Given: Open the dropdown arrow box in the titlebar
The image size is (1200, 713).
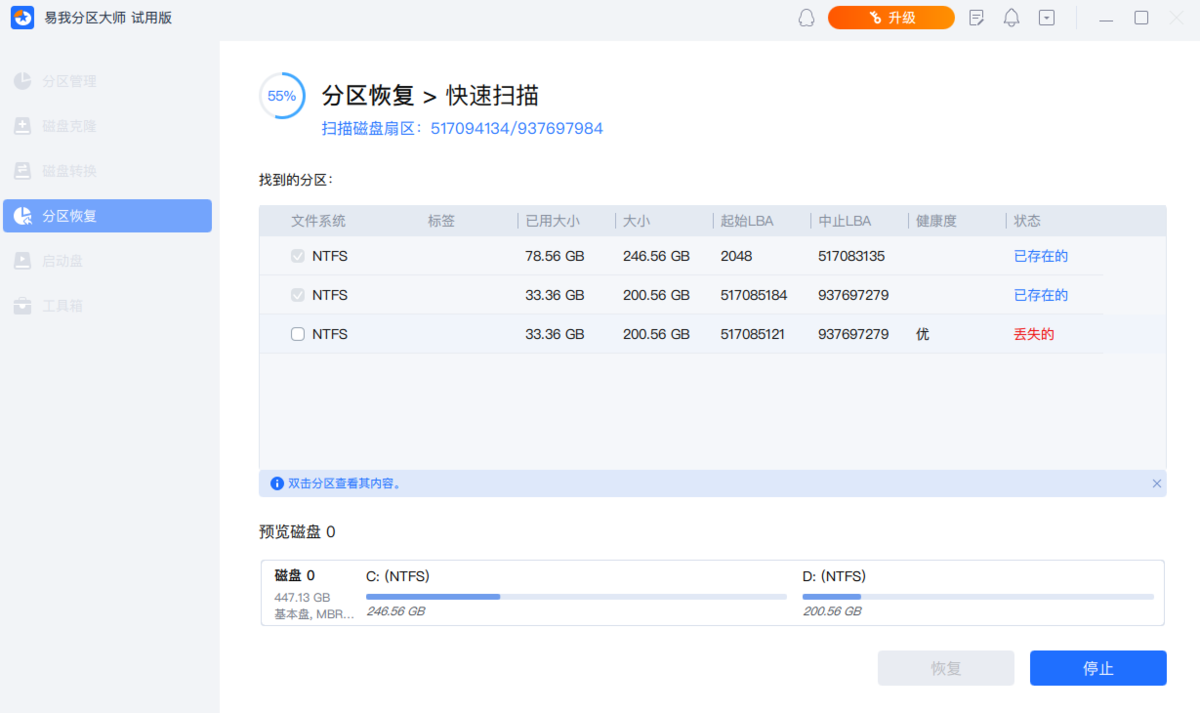Looking at the screenshot, I should click(1046, 17).
